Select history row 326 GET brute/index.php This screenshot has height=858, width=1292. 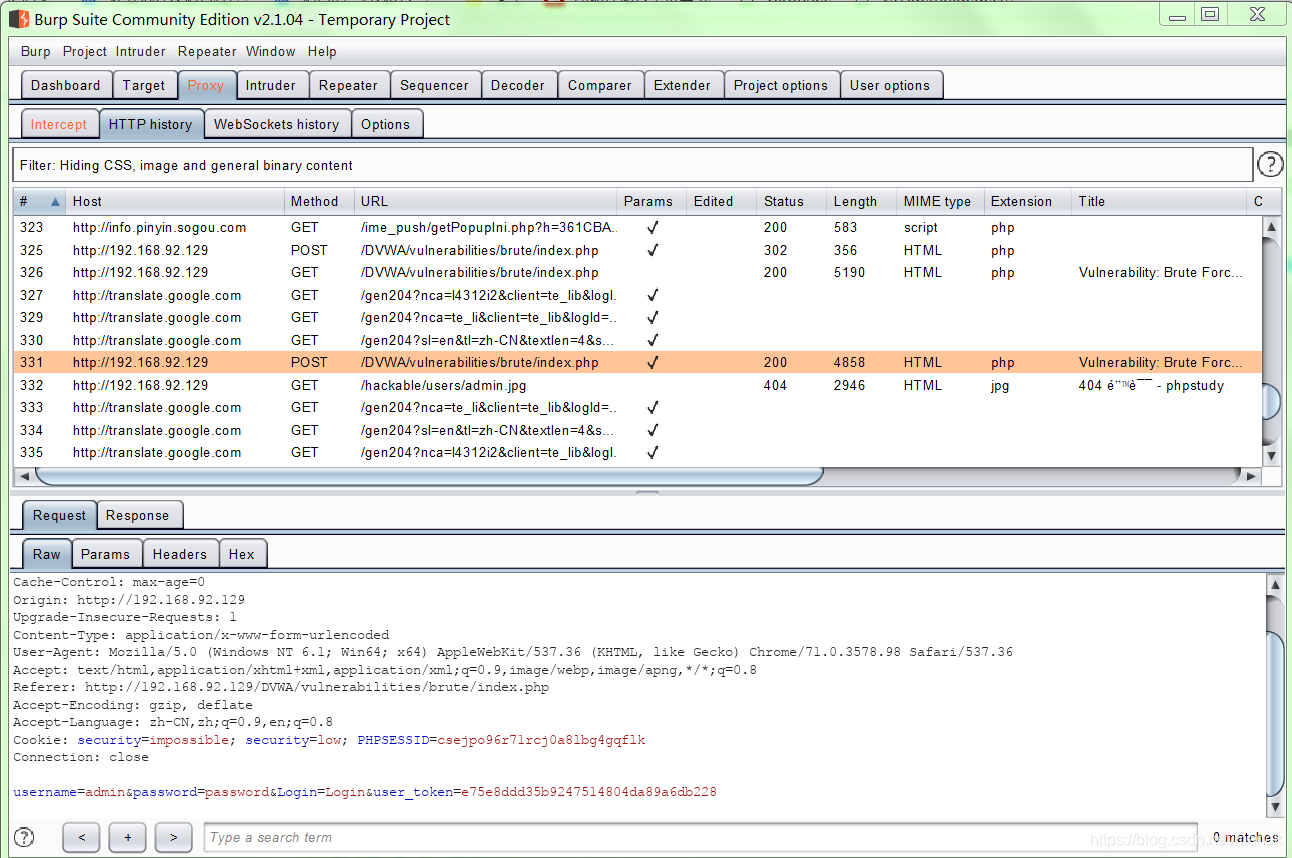point(638,272)
